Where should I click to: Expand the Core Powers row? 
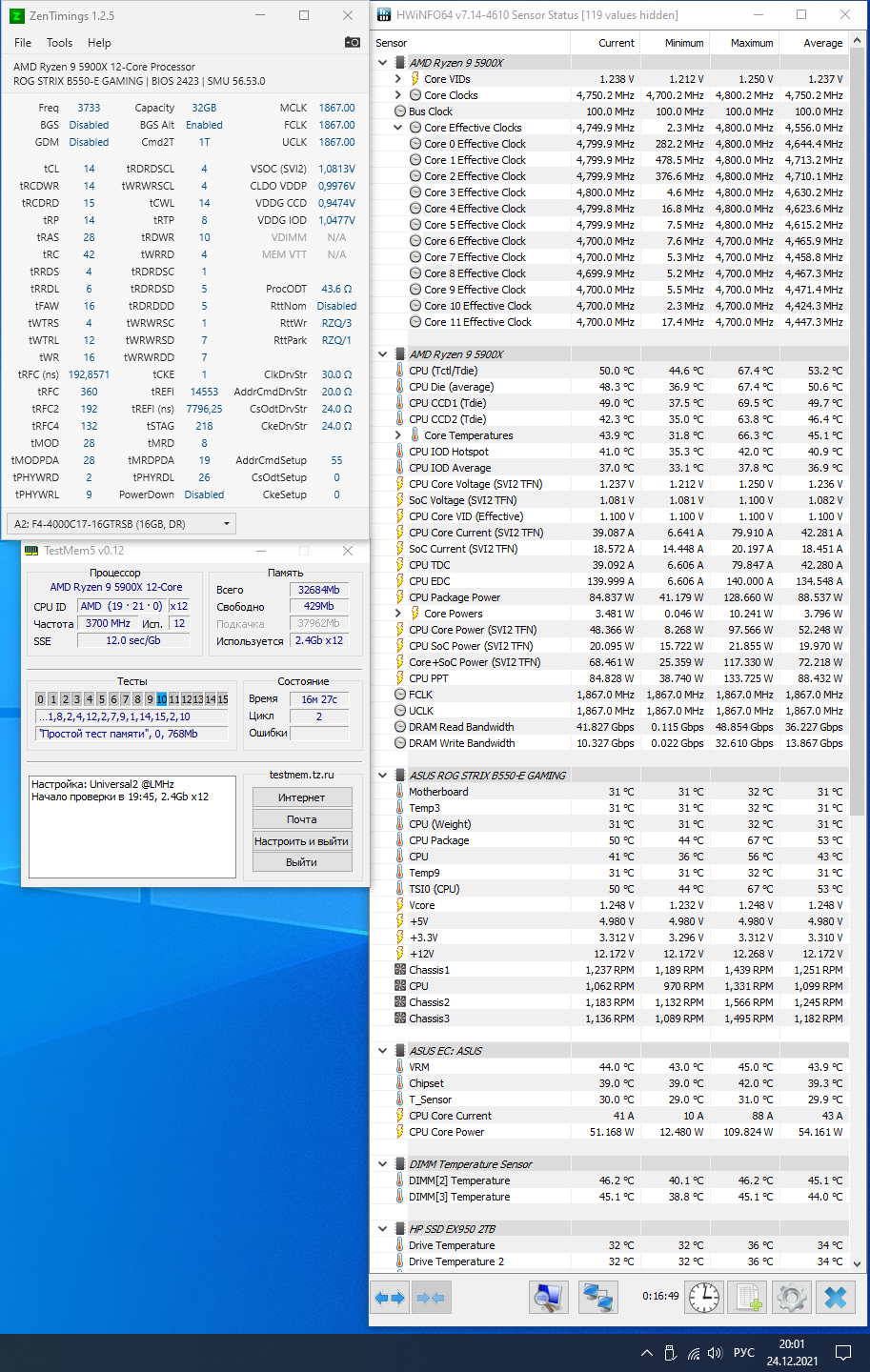(398, 614)
